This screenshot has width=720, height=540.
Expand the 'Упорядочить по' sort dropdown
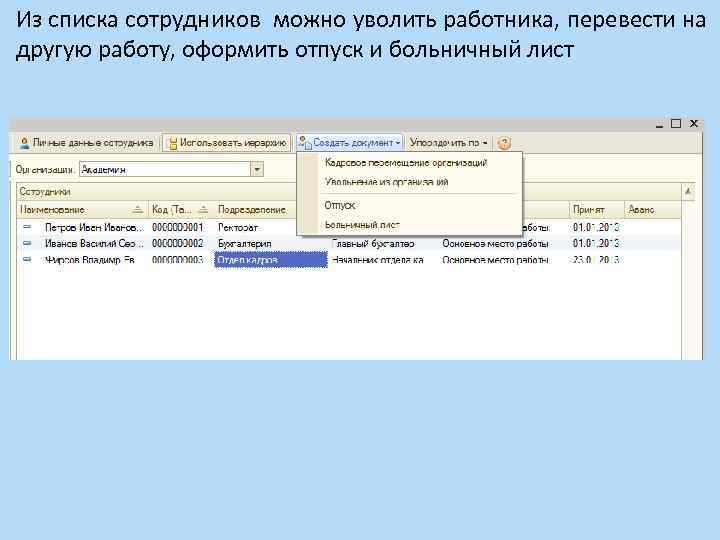(448, 143)
